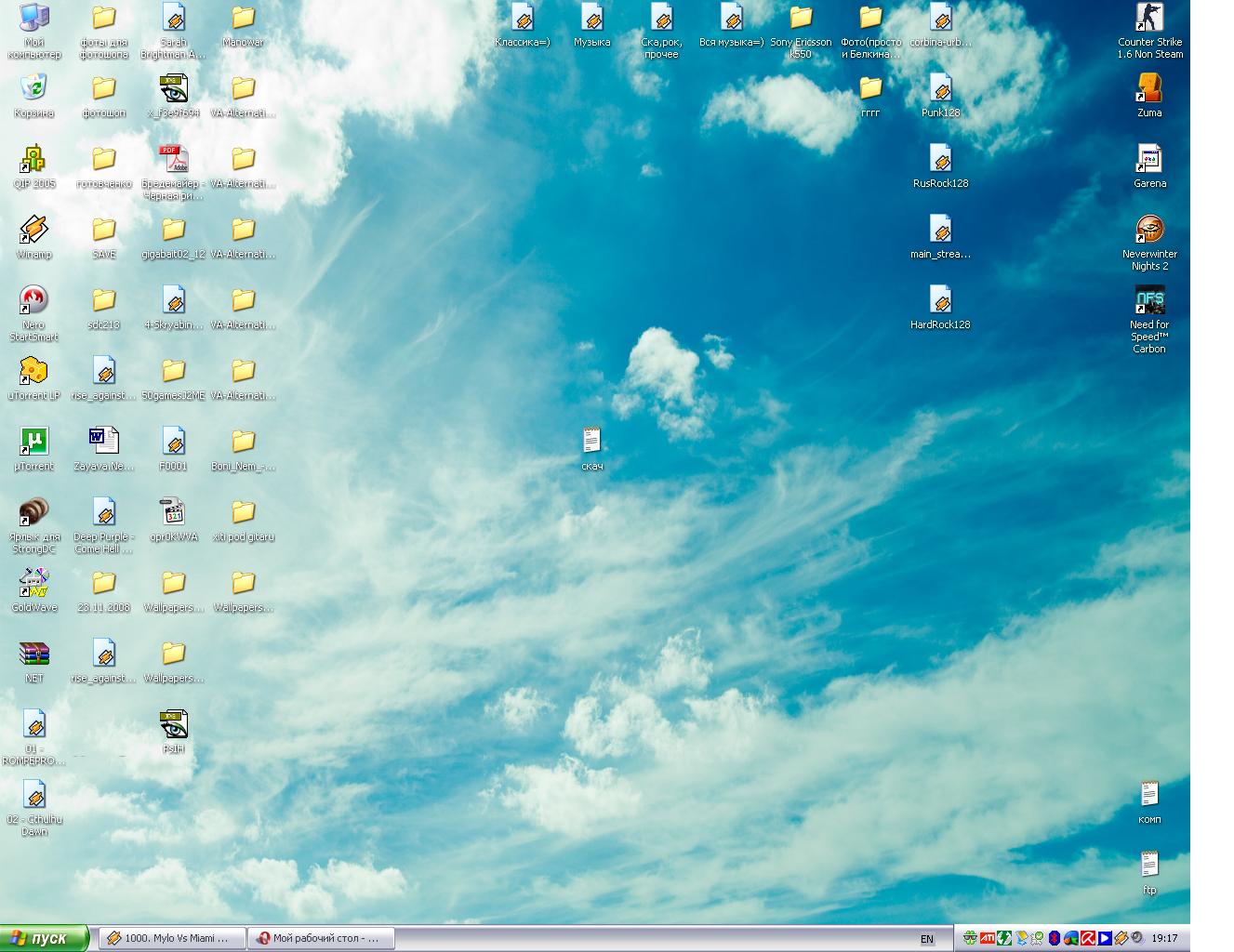
Task: Select the GoldWave shortcut icon
Action: [x=33, y=584]
